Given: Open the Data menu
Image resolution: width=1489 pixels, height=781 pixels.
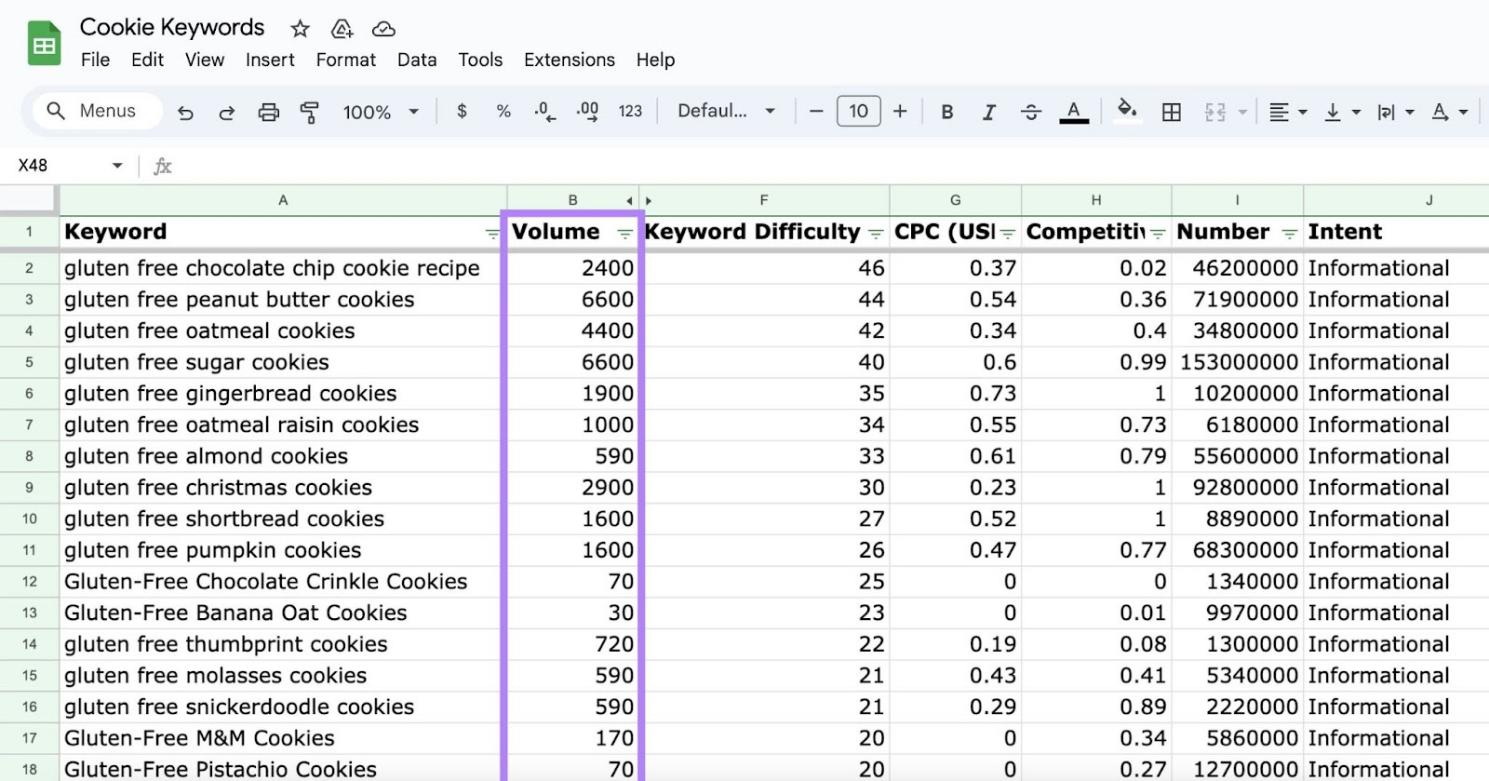Looking at the screenshot, I should [x=416, y=60].
